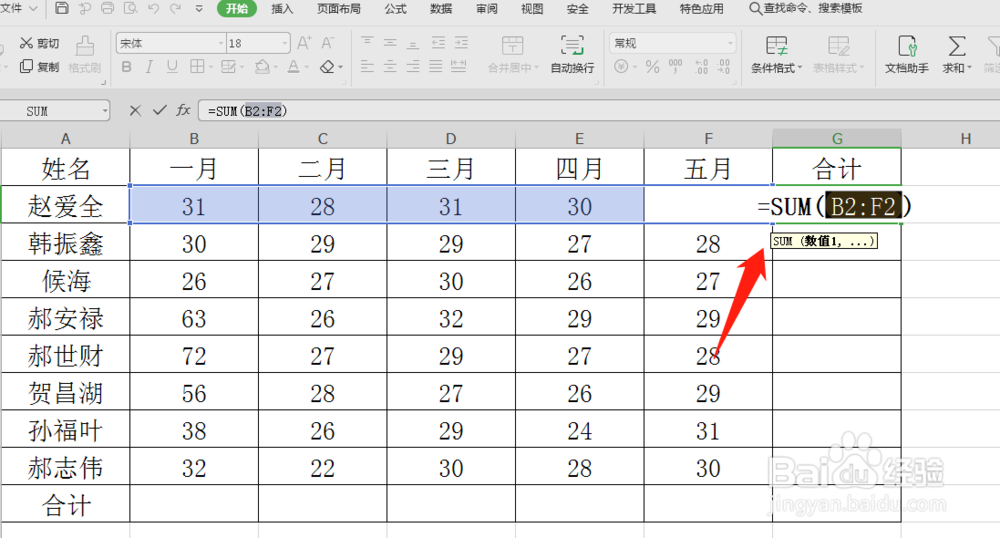Viewport: 1000px width, 538px height.
Task: Switch to the 审阅 Review tab
Action: 487,8
